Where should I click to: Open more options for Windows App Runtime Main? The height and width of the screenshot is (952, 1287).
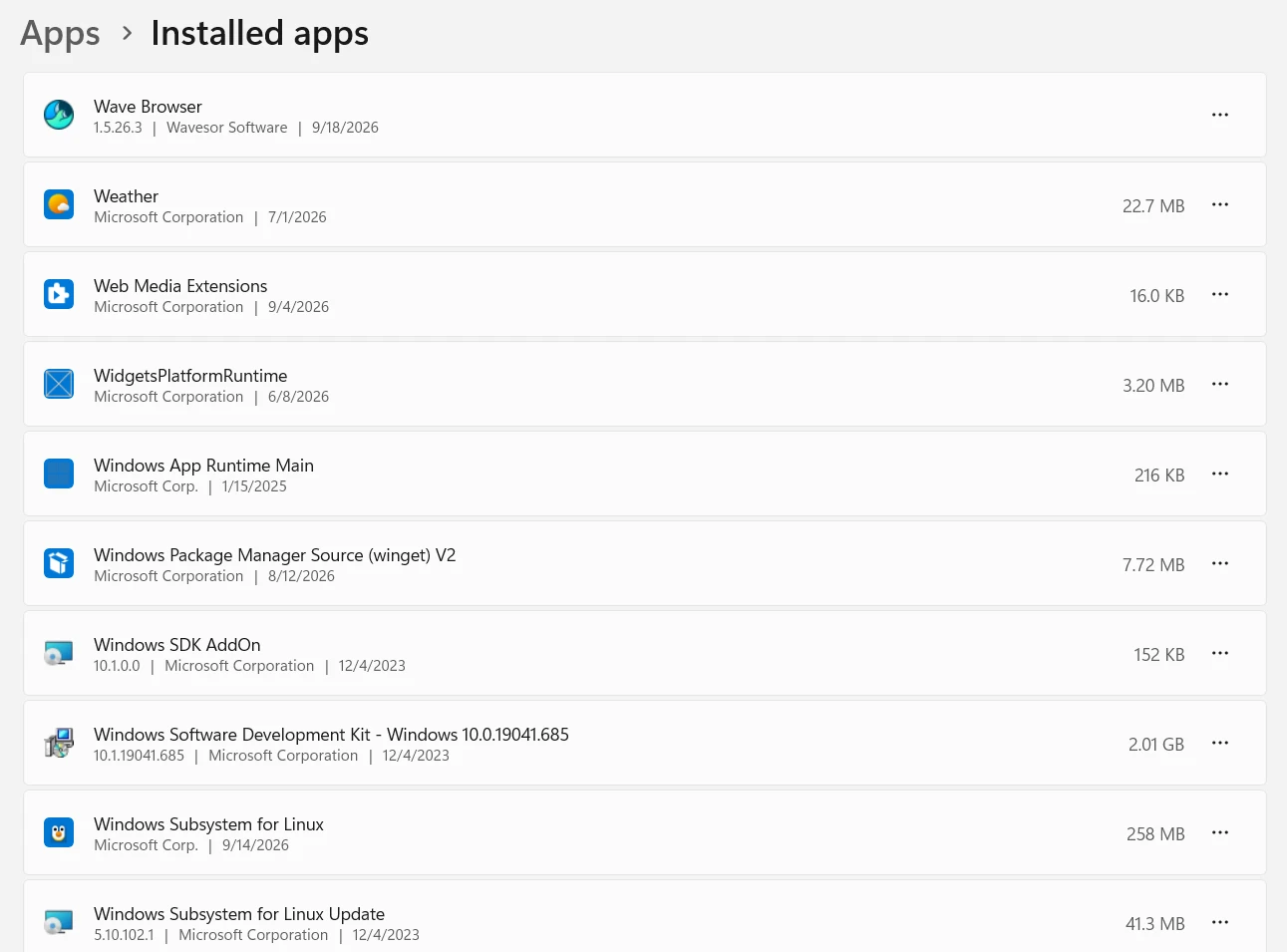(1220, 474)
